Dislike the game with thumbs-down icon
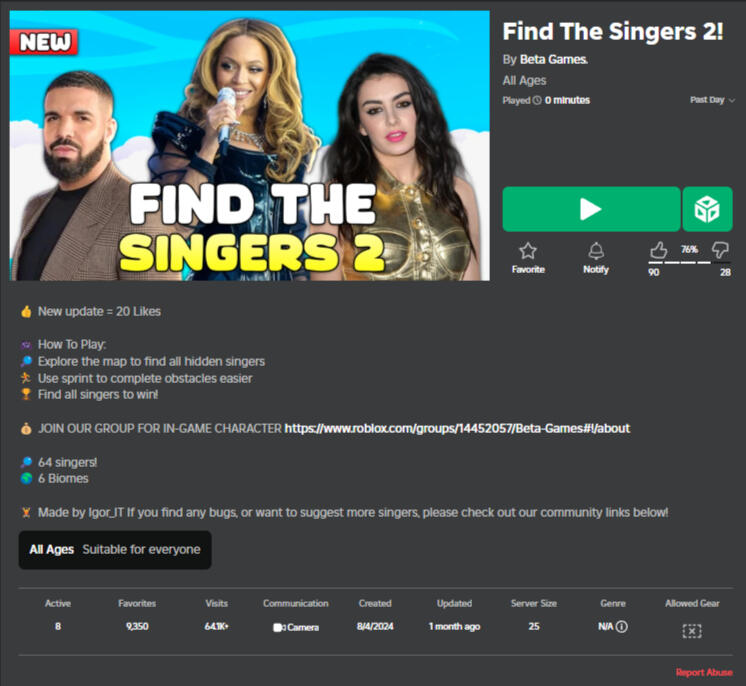Screen dimensions: 746x686 tap(720, 250)
